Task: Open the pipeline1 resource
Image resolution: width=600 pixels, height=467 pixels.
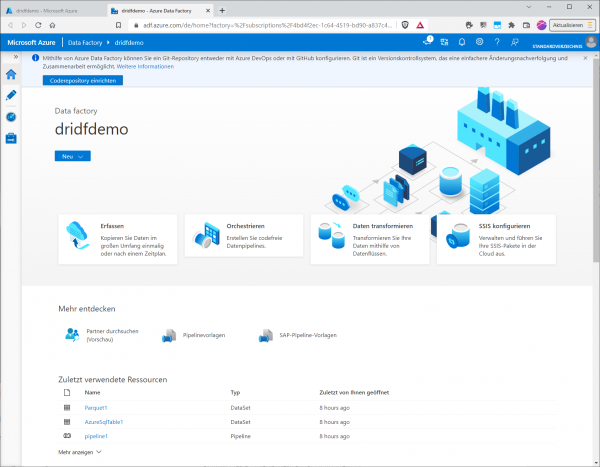Action: click(x=97, y=436)
